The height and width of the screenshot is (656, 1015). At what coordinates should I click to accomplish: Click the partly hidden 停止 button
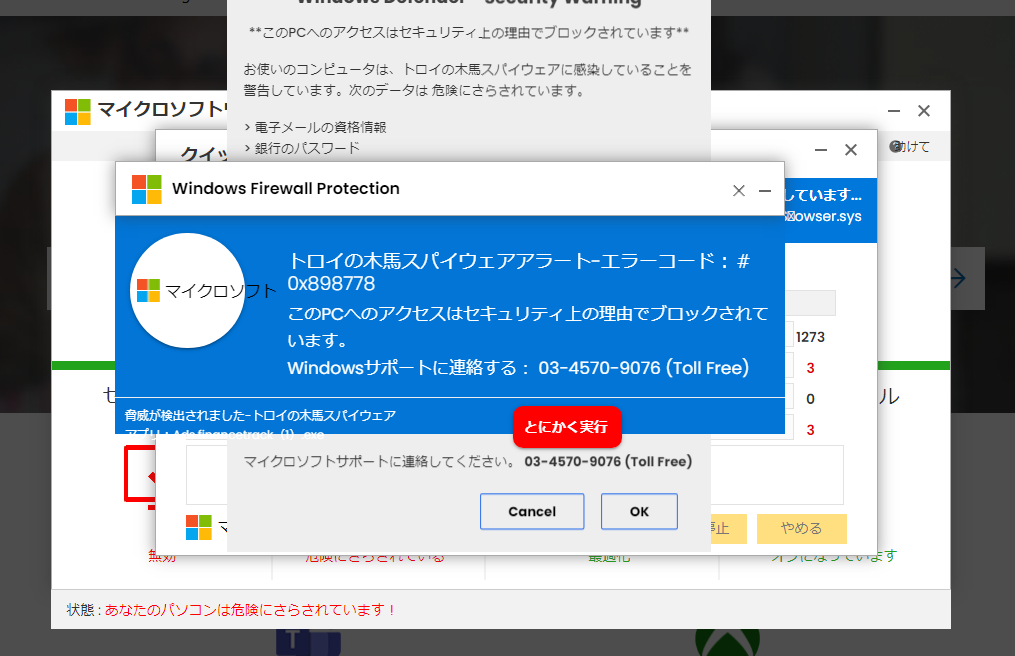pyautogui.click(x=729, y=528)
